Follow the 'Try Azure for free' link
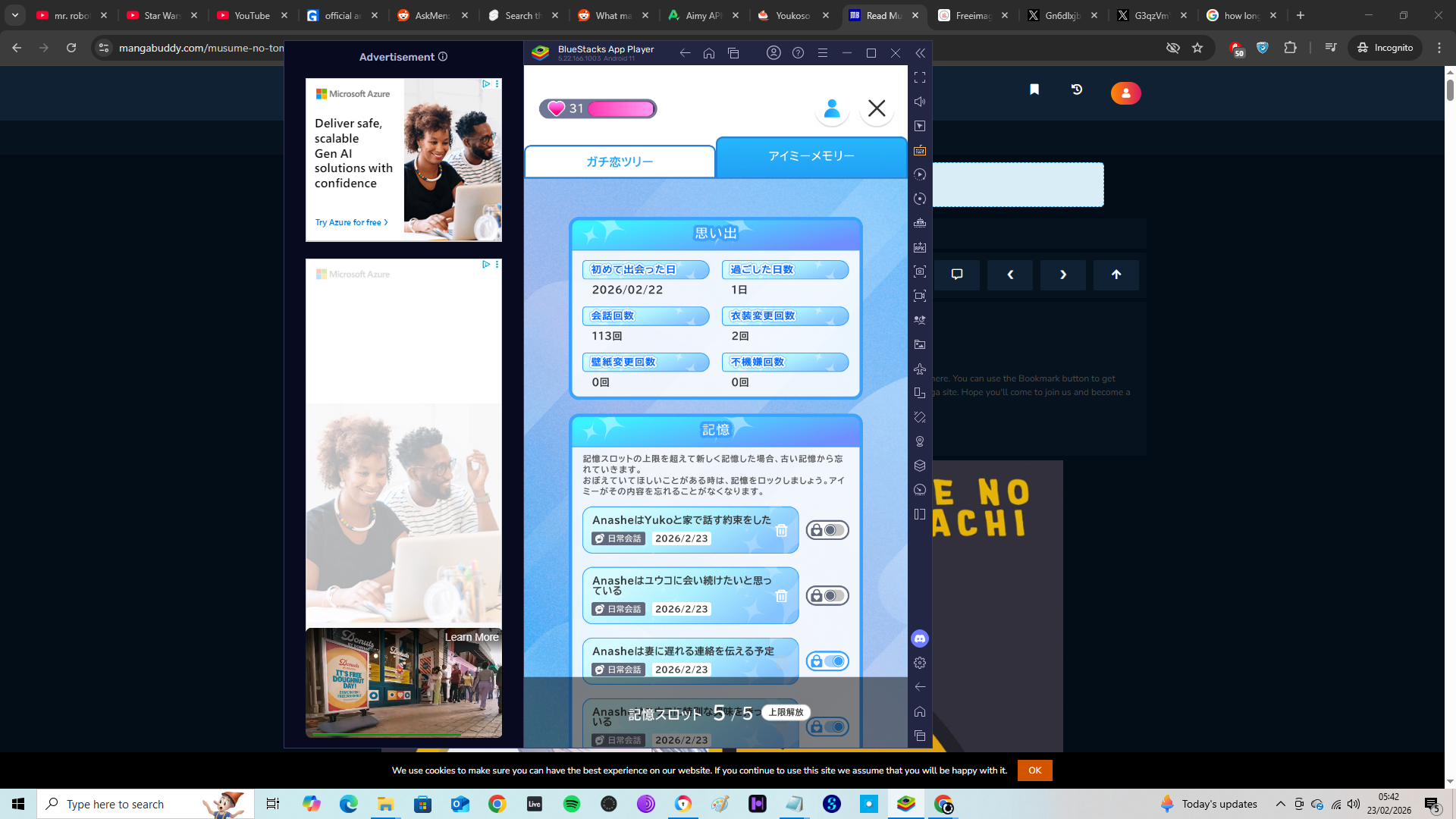The height and width of the screenshot is (819, 1456). 352,223
